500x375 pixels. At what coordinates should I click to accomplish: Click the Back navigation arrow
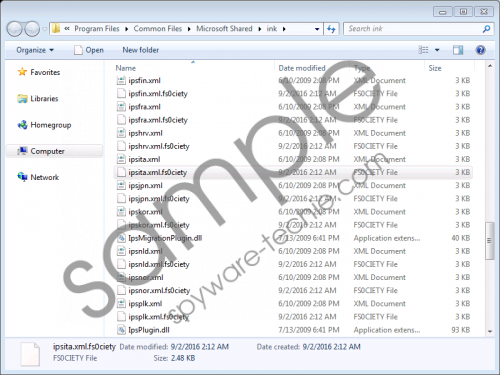[15, 29]
